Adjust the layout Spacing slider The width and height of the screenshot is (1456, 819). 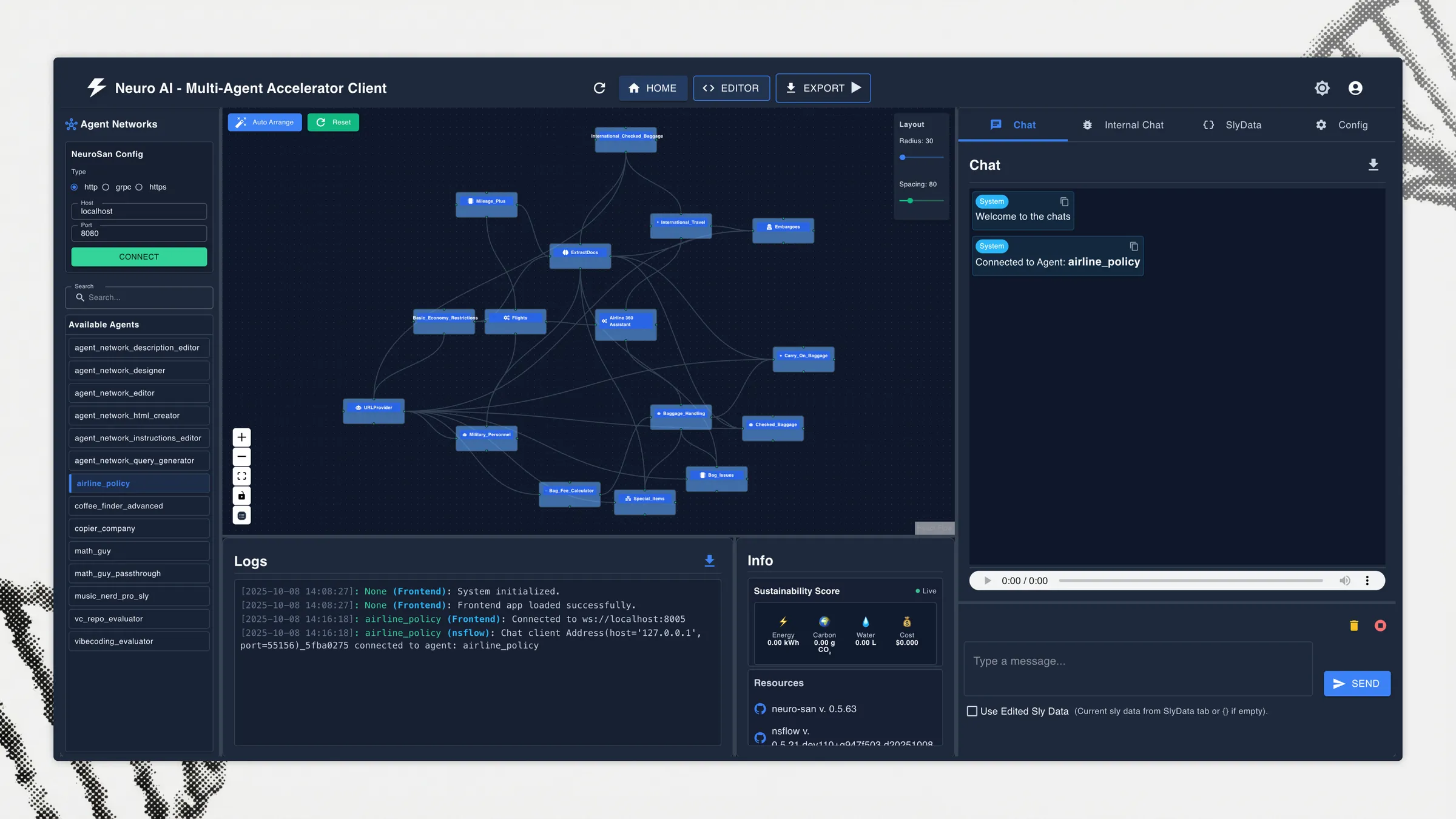coord(910,201)
